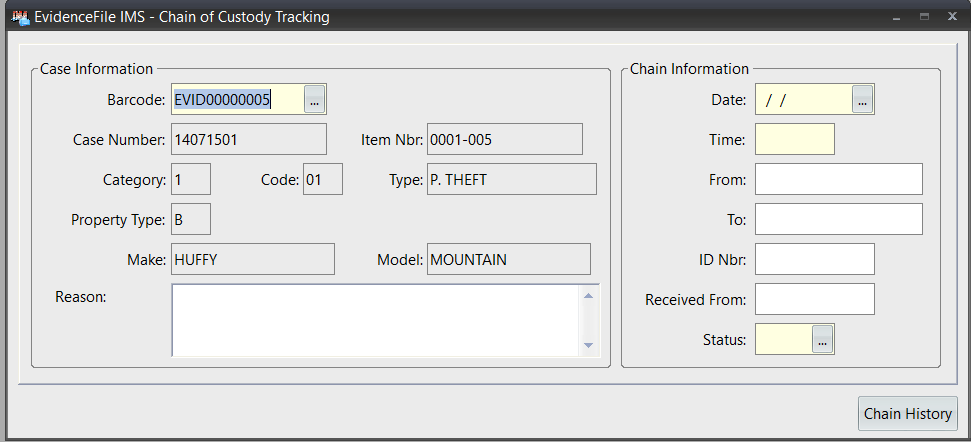Click the Status input field
Image resolution: width=971 pixels, height=442 pixels.
(x=784, y=340)
